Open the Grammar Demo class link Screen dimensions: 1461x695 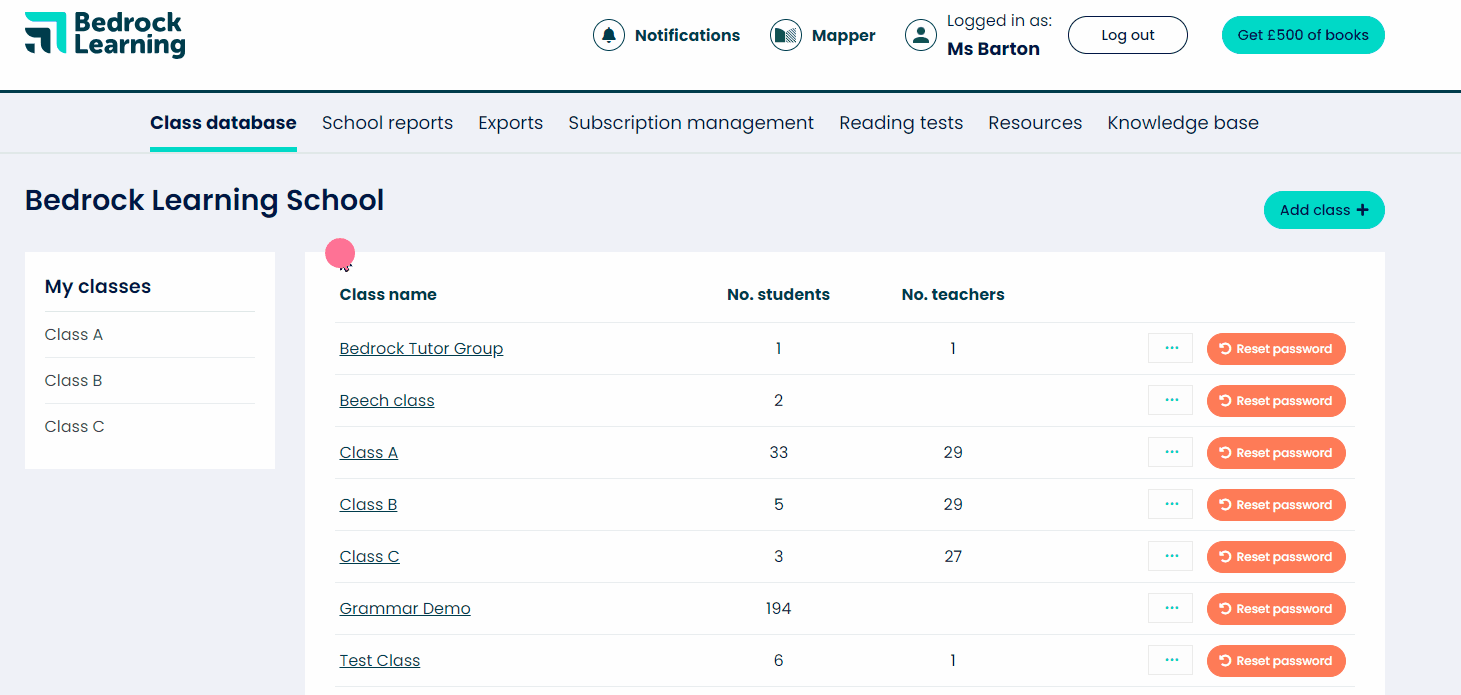[x=405, y=609]
